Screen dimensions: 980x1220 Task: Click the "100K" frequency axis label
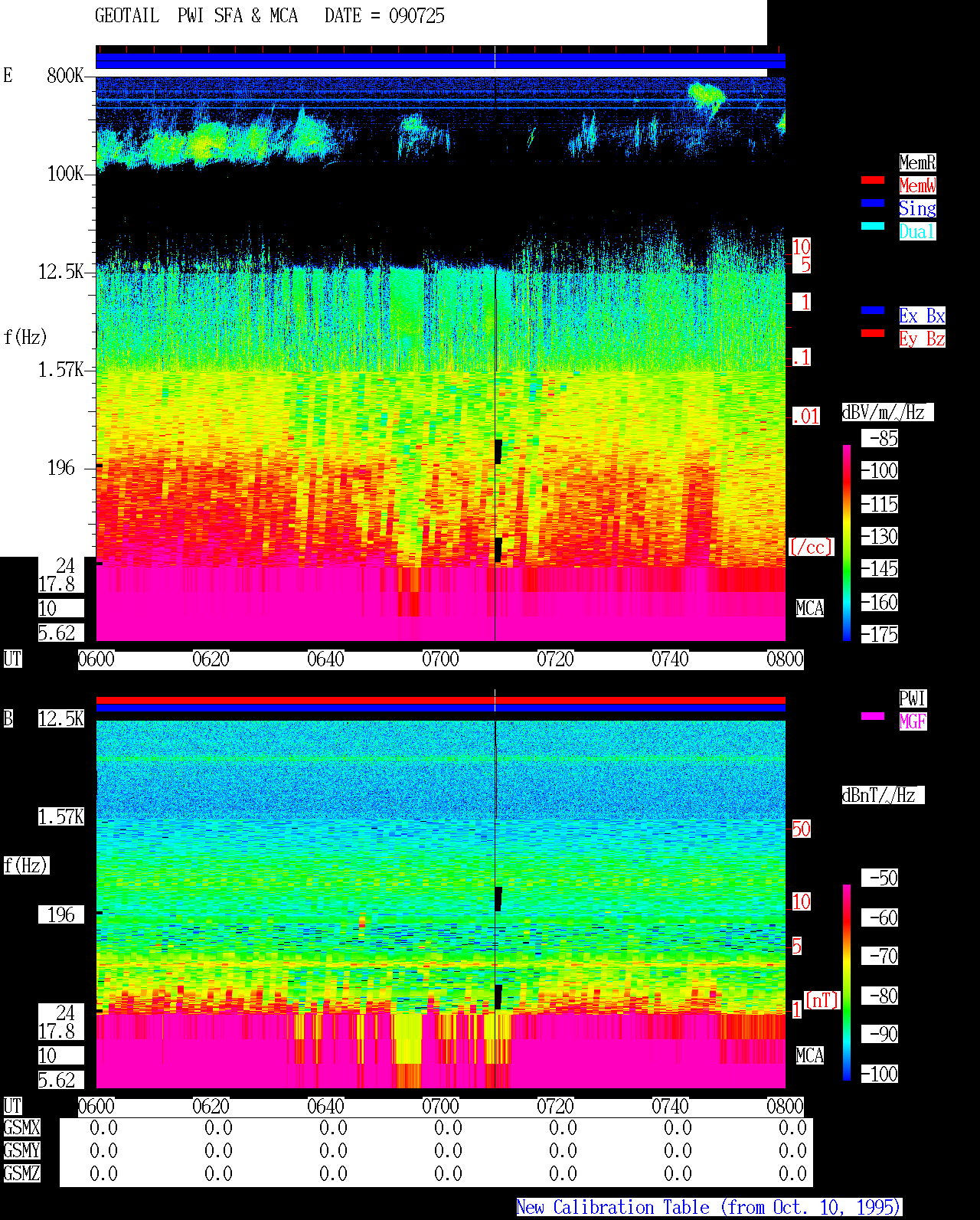point(65,173)
